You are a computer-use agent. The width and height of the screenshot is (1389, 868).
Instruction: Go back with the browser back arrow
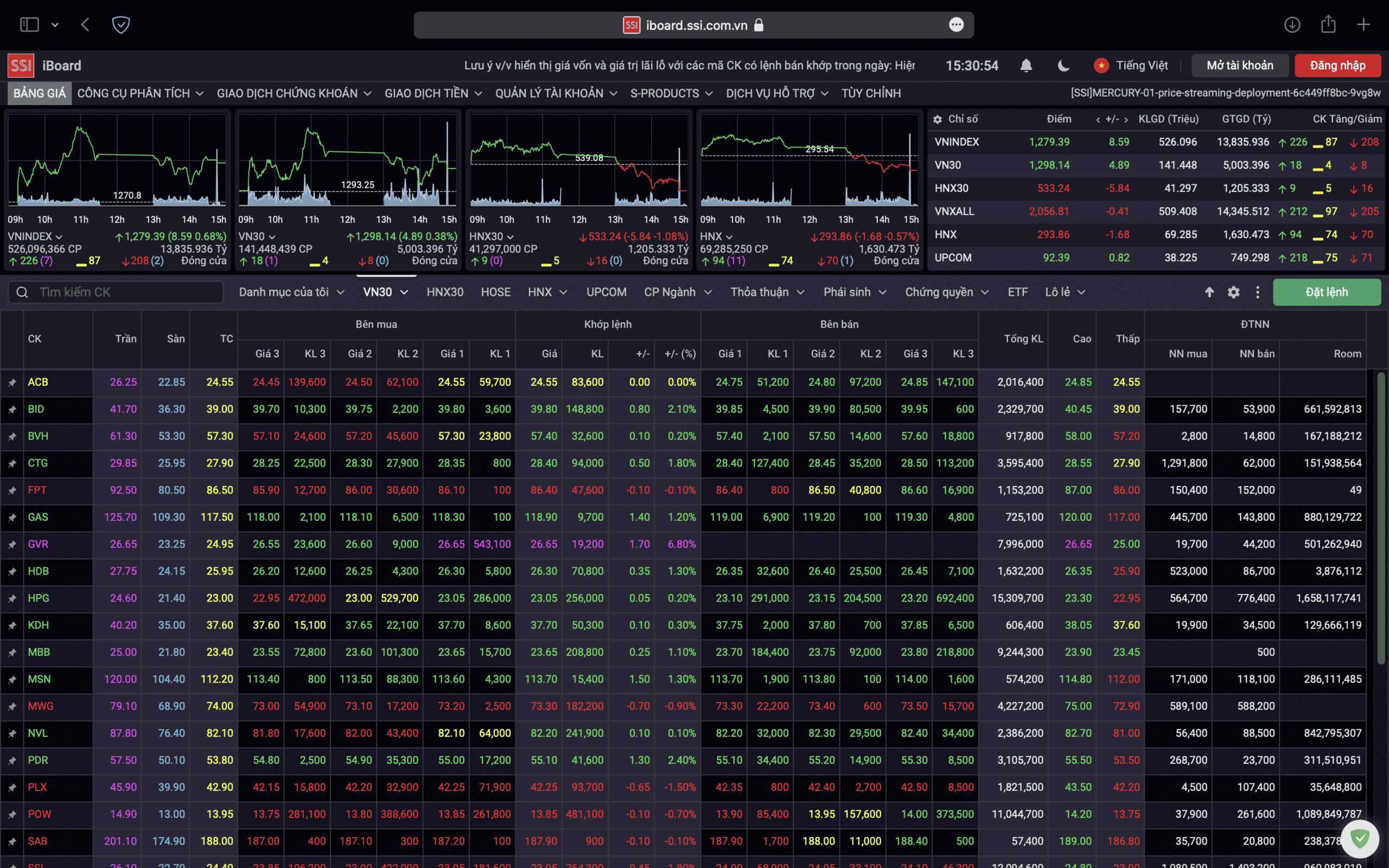(x=86, y=25)
